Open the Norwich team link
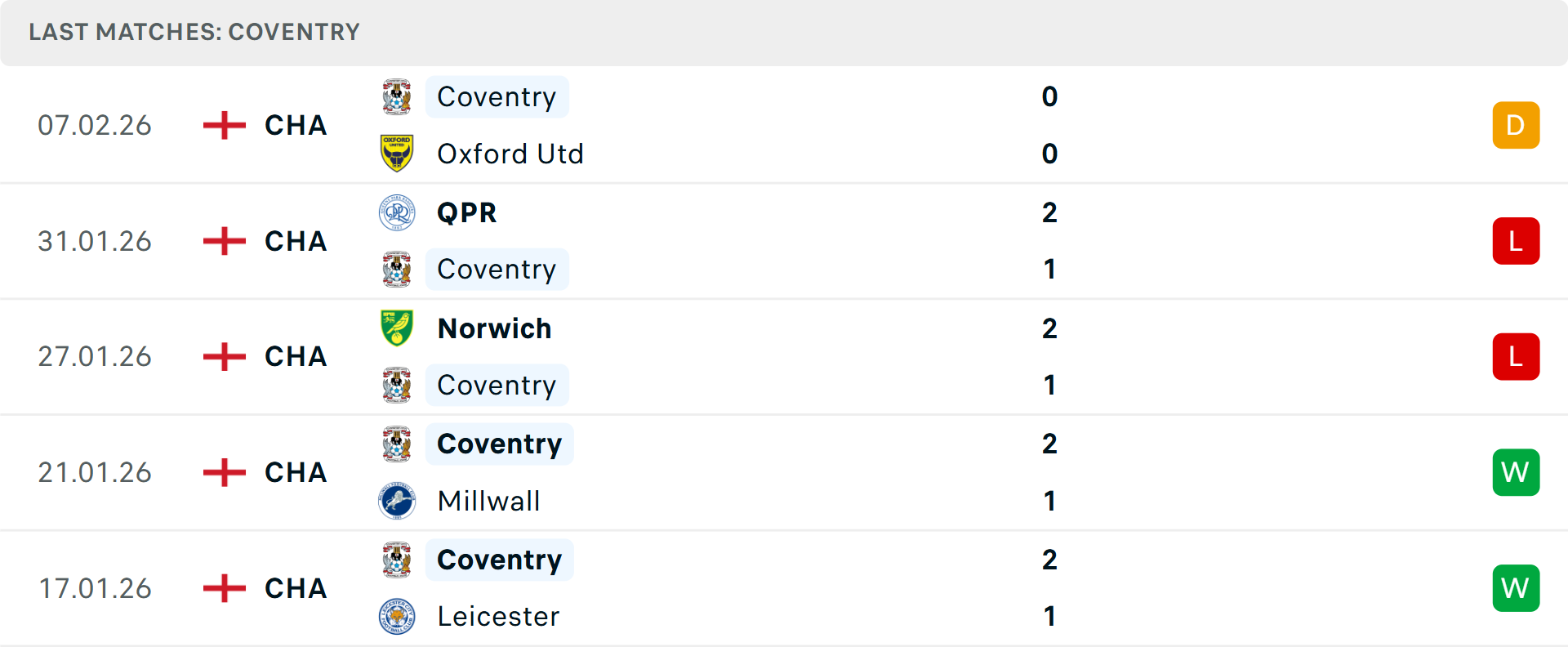Screen dimensions: 1568x647 point(494,328)
